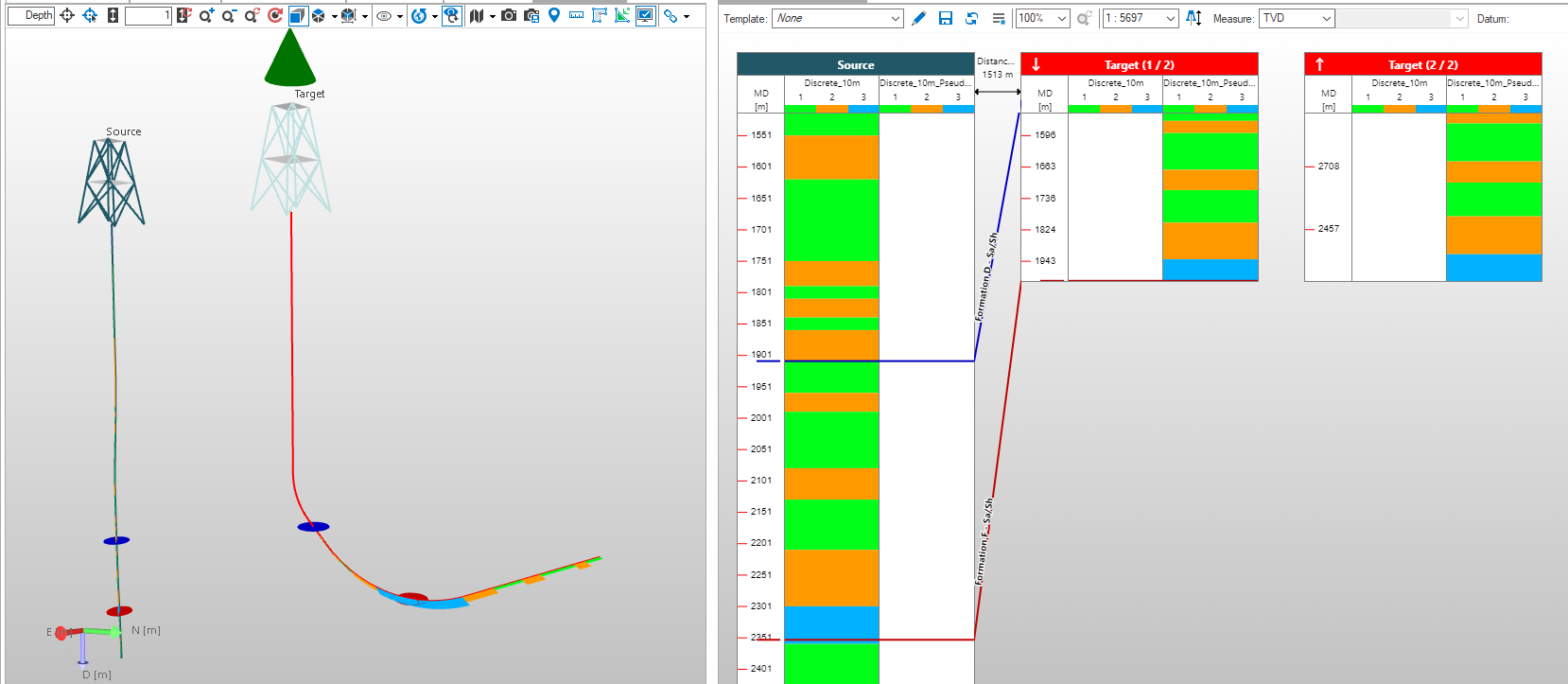Screen dimensions: 1568x684
Task: Click the Depth button in 3D toolbar
Action: coord(31,15)
